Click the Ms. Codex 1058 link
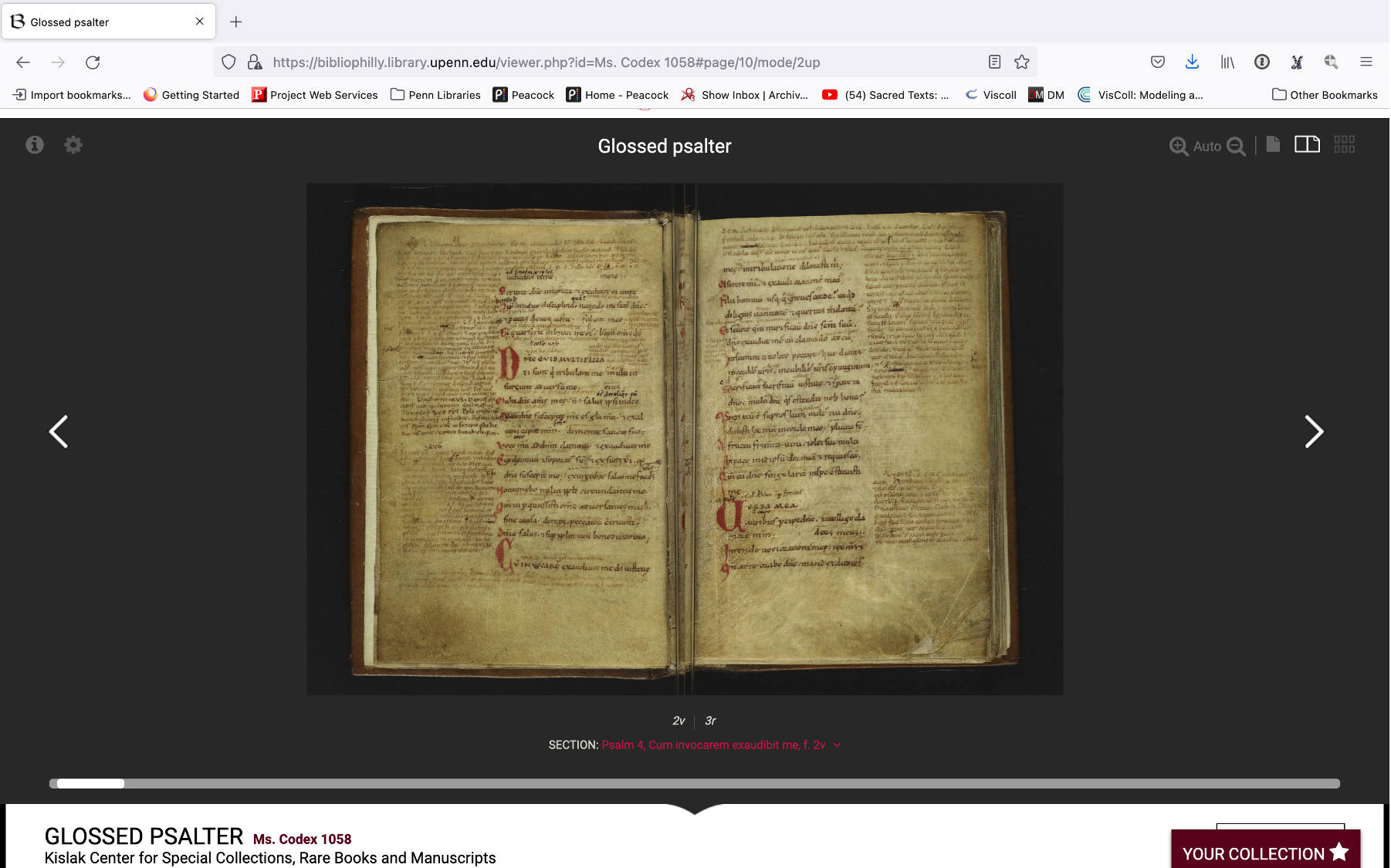Viewport: 1391px width, 868px height. [x=302, y=839]
